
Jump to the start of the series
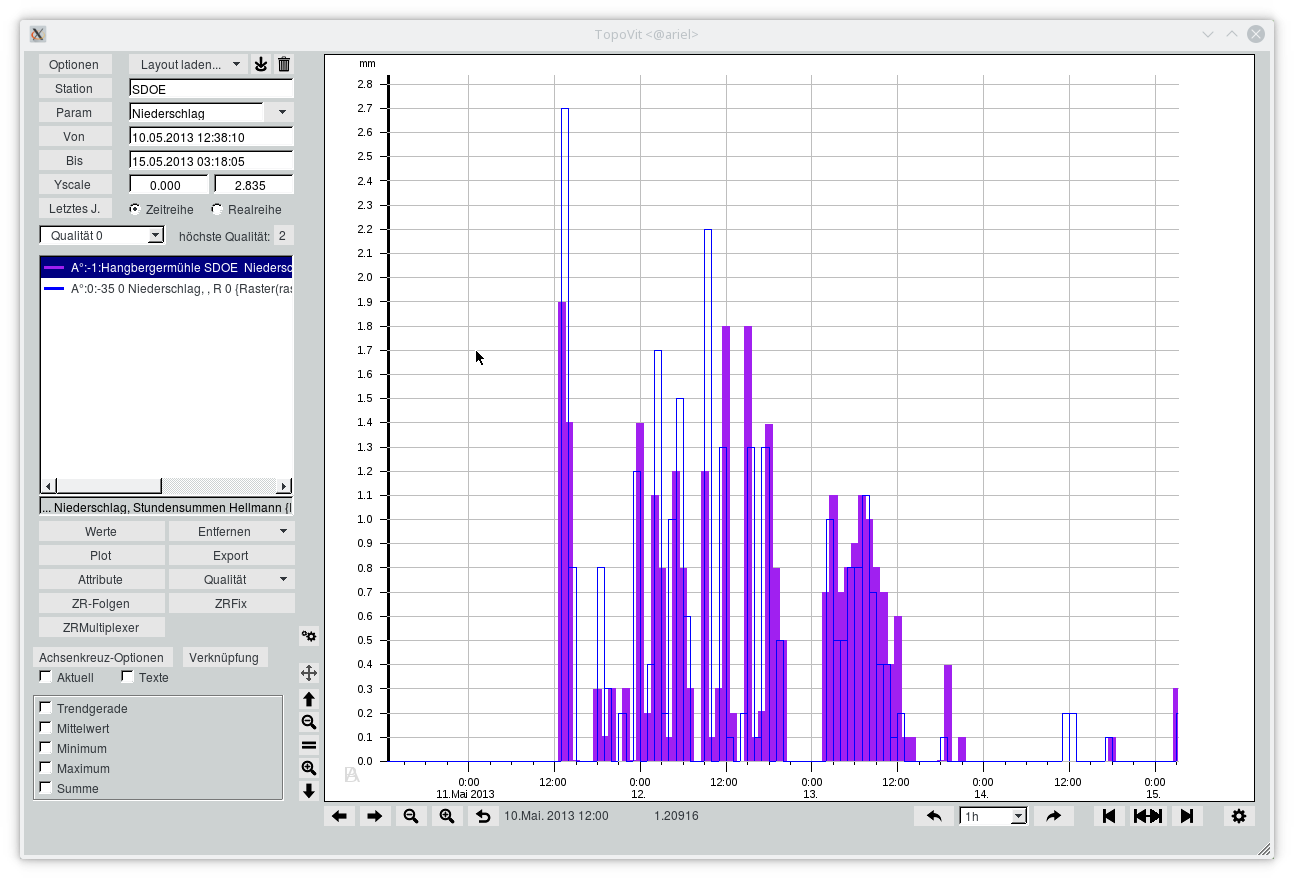coord(1108,816)
